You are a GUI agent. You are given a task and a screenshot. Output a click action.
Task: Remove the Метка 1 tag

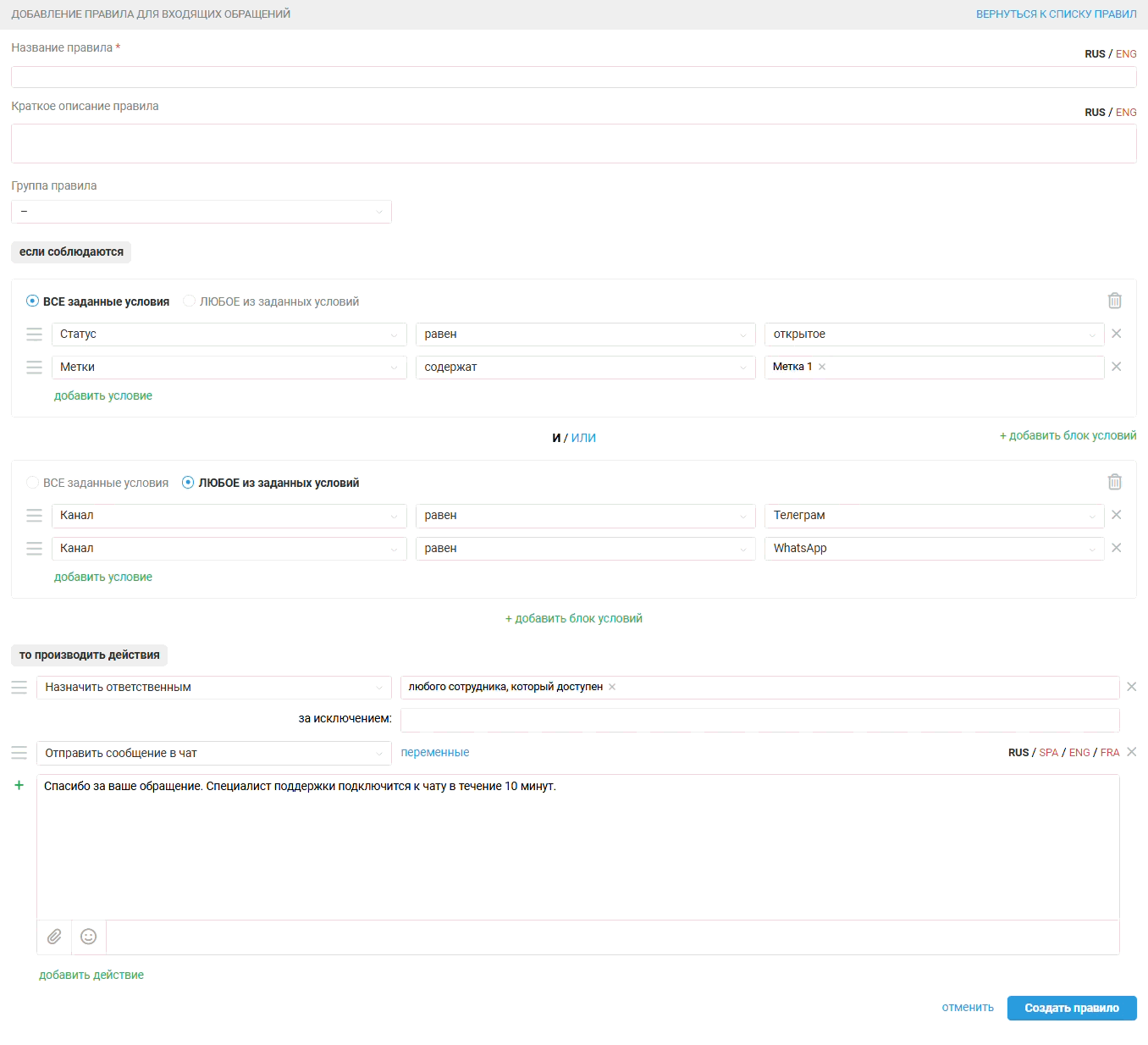[822, 367]
